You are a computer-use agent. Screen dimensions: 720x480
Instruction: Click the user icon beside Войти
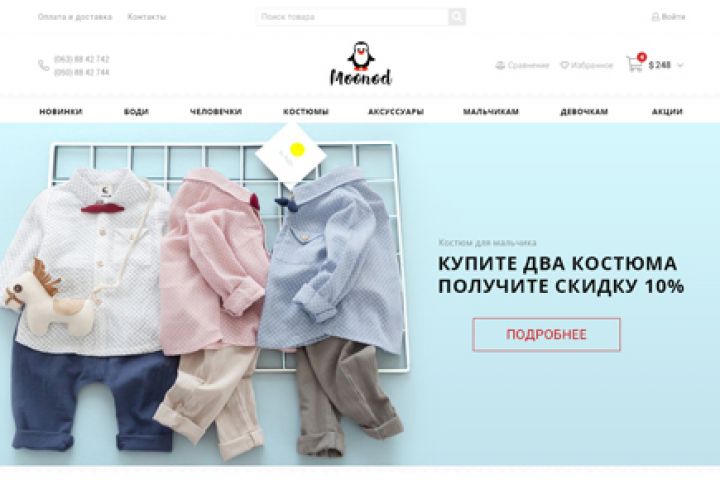[655, 17]
